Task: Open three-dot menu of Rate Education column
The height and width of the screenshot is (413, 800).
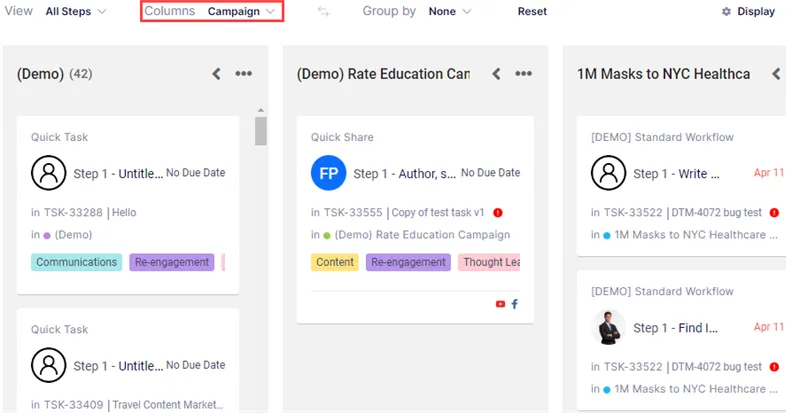Action: tap(523, 74)
